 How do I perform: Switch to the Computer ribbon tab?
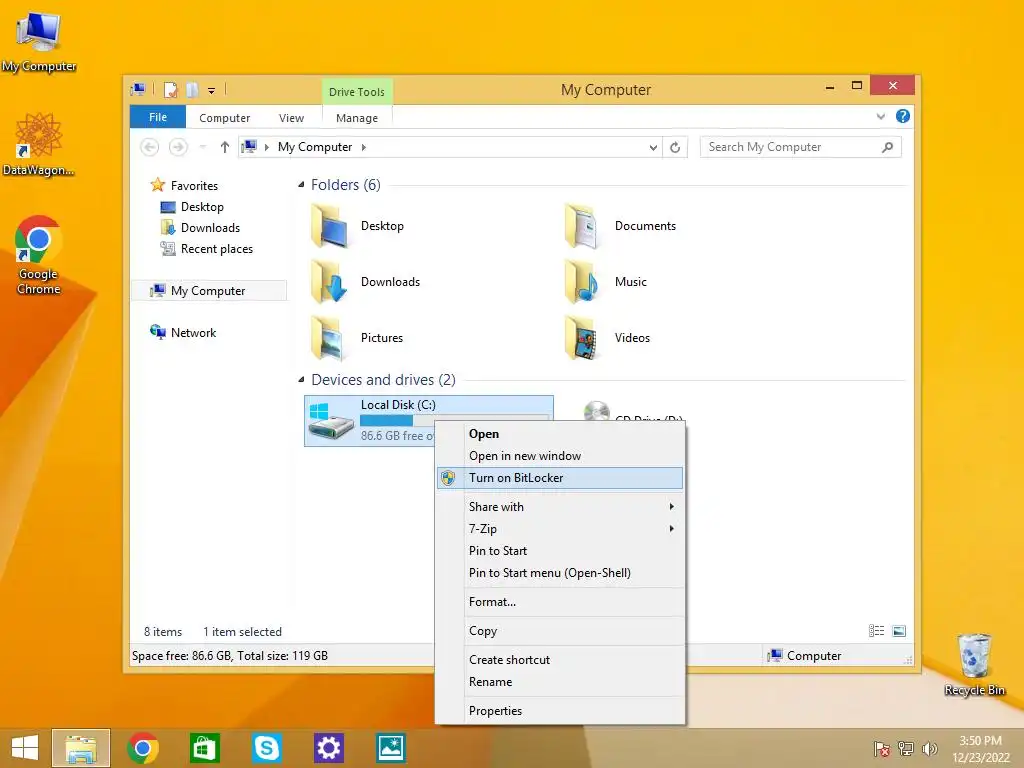click(x=225, y=118)
